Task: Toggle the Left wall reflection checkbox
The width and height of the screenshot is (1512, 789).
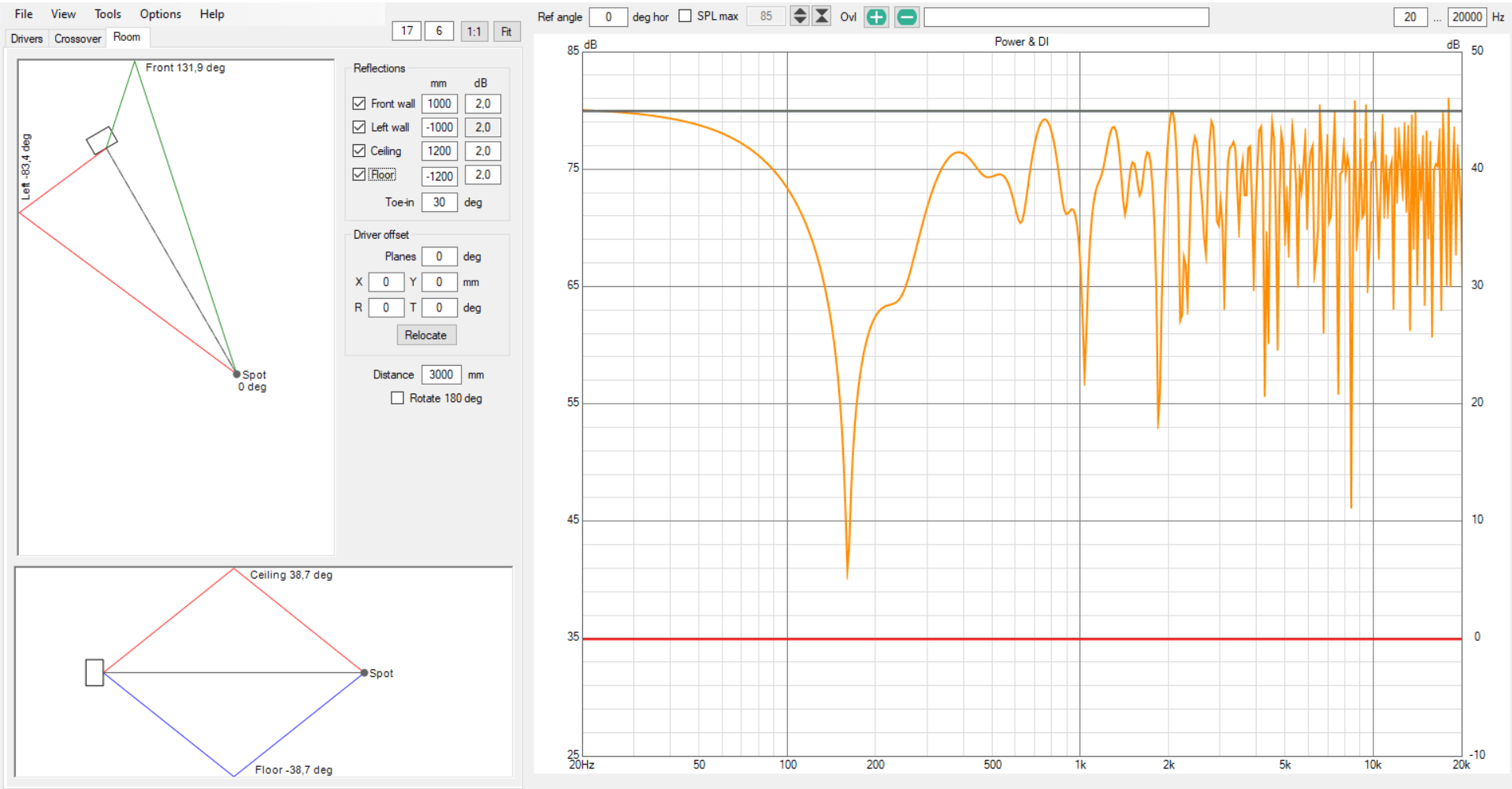Action: pos(359,127)
